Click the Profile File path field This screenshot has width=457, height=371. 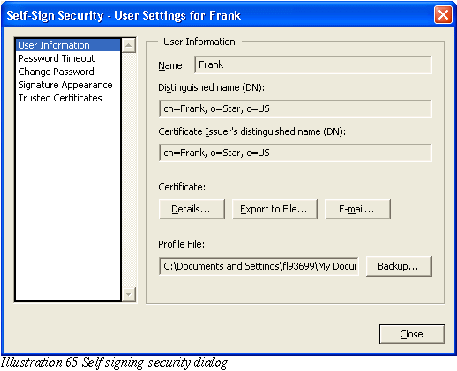pyautogui.click(x=259, y=266)
